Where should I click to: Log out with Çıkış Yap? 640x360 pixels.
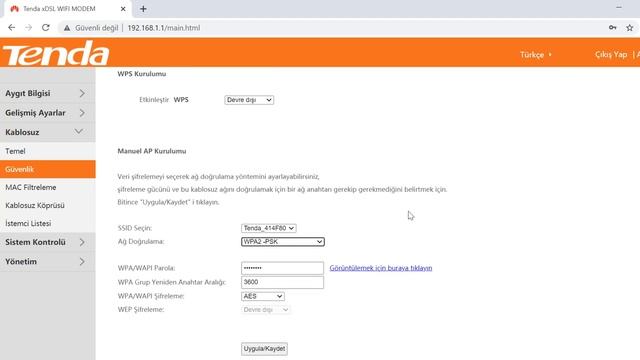click(x=611, y=54)
